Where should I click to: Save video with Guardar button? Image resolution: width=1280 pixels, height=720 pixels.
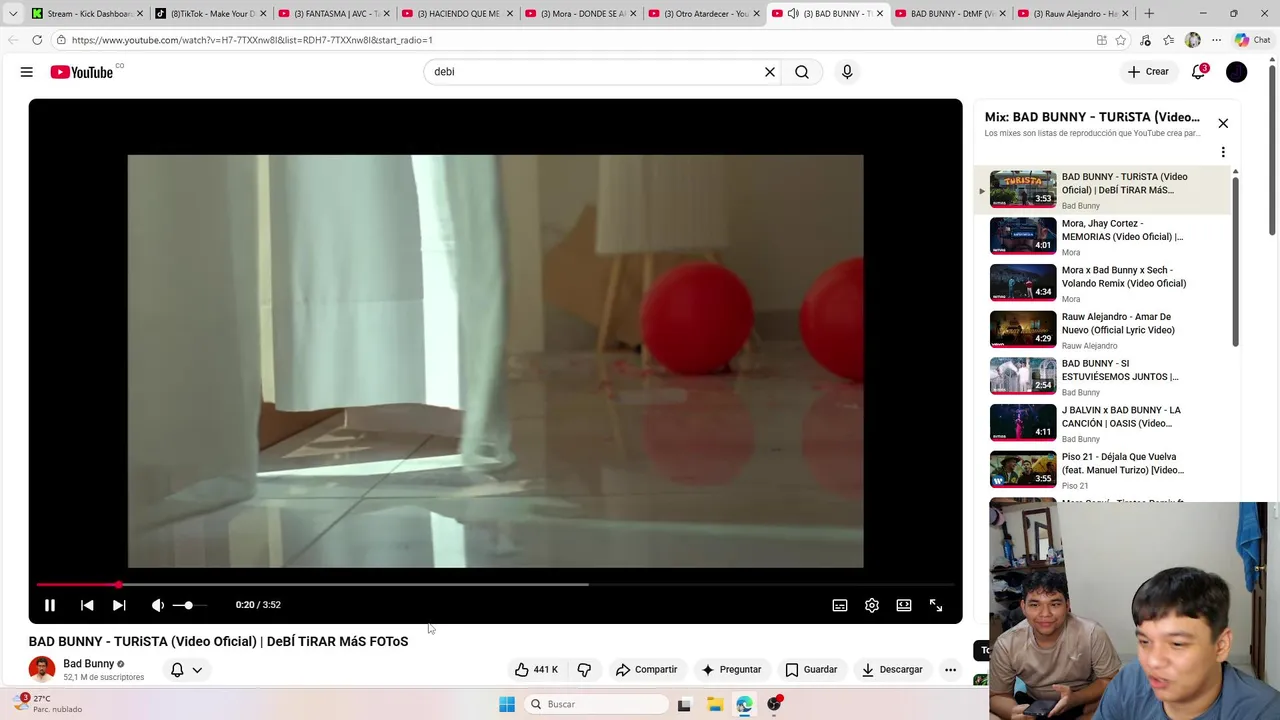click(x=811, y=670)
